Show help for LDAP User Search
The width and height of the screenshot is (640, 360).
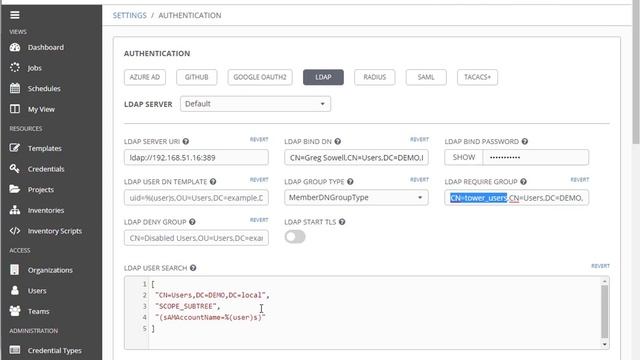[x=193, y=268]
